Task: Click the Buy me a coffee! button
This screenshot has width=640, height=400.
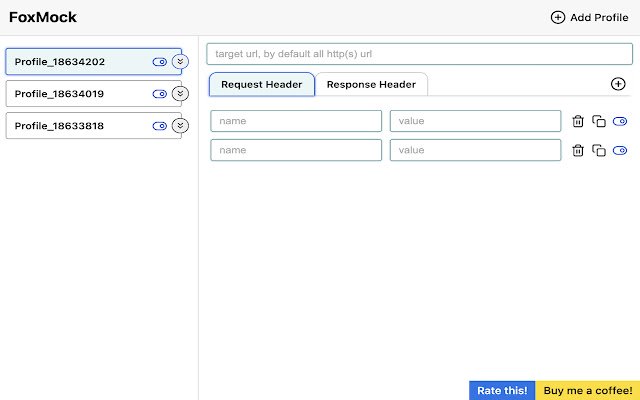Action: pos(588,391)
